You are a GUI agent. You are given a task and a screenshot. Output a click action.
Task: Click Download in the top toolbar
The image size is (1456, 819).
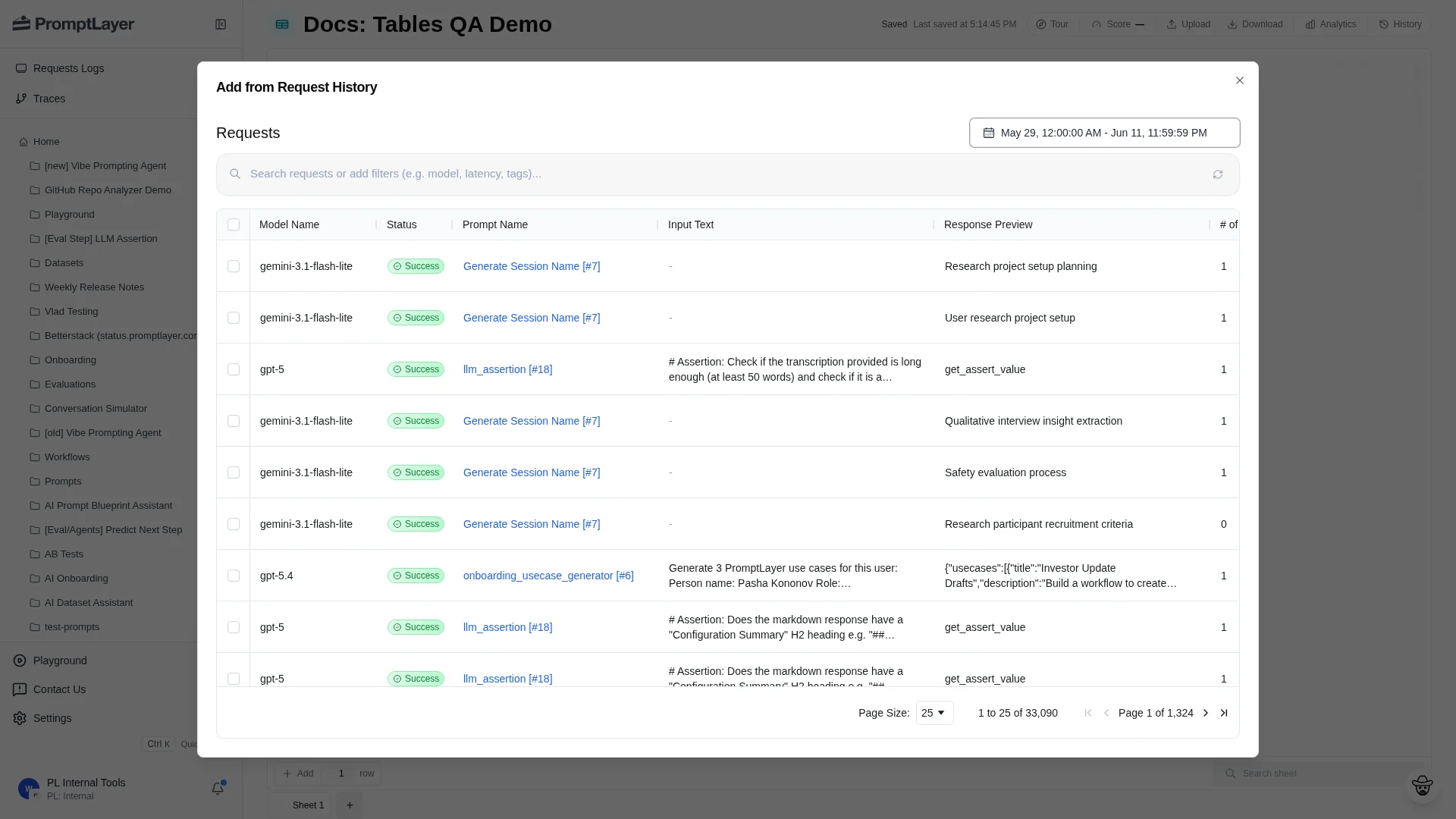click(1255, 24)
